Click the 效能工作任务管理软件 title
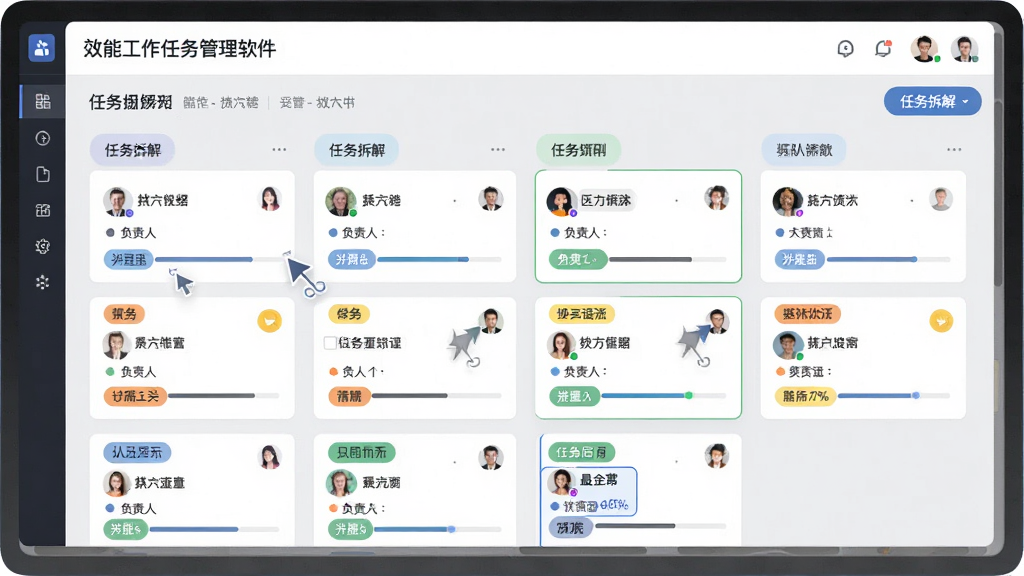Image resolution: width=1024 pixels, height=576 pixels. pos(180,48)
